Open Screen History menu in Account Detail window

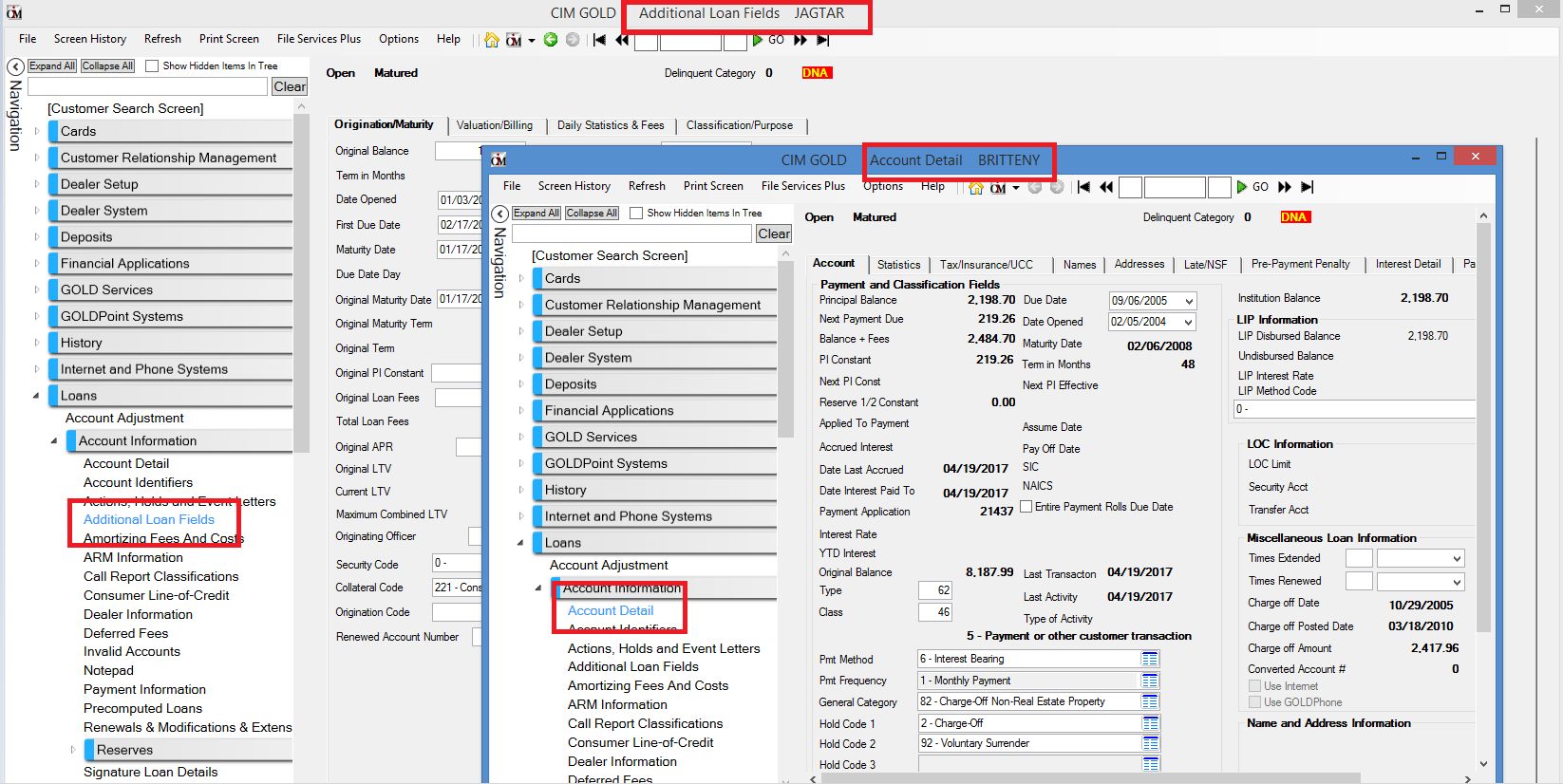click(574, 186)
